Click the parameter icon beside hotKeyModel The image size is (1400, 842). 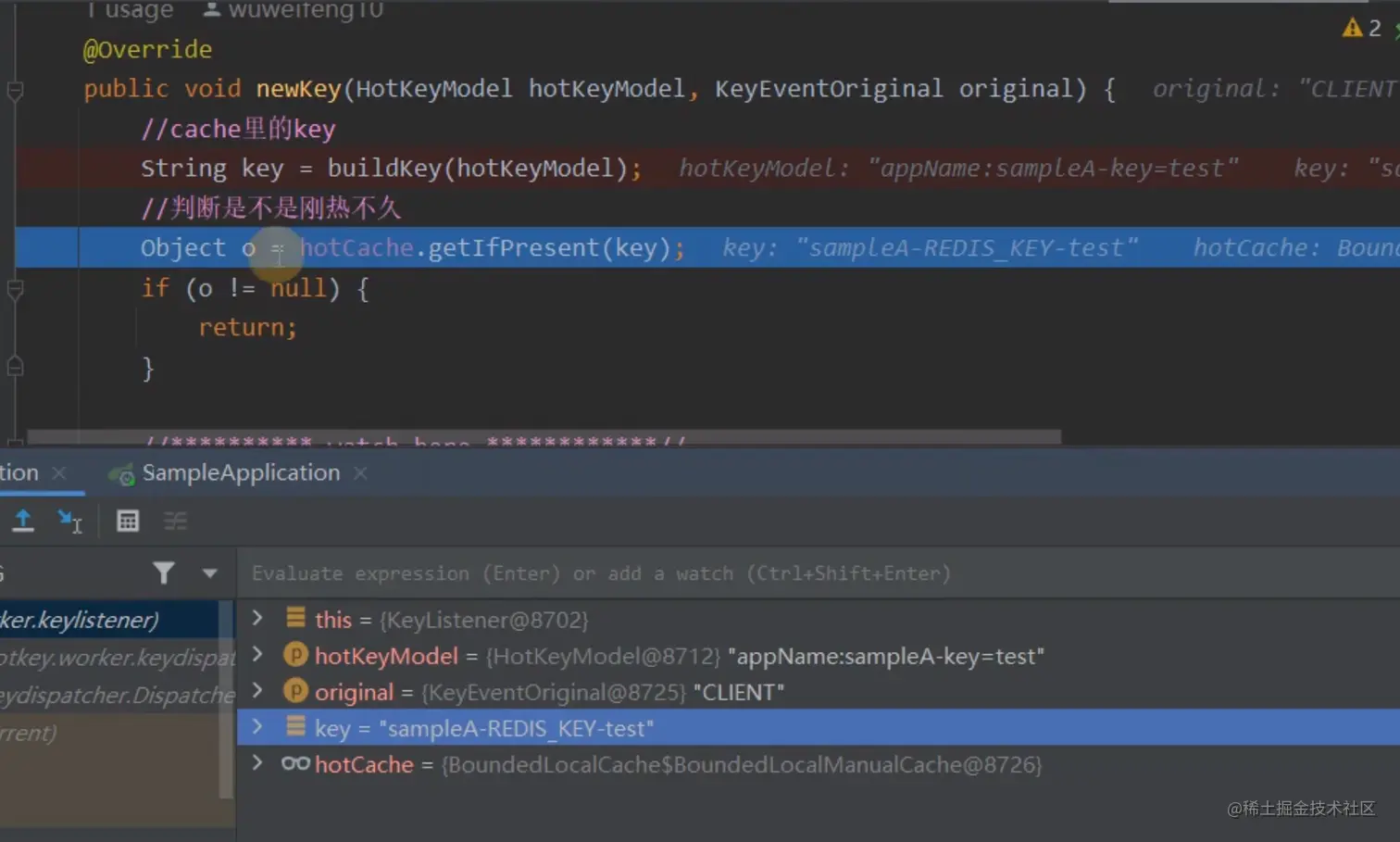tap(295, 655)
